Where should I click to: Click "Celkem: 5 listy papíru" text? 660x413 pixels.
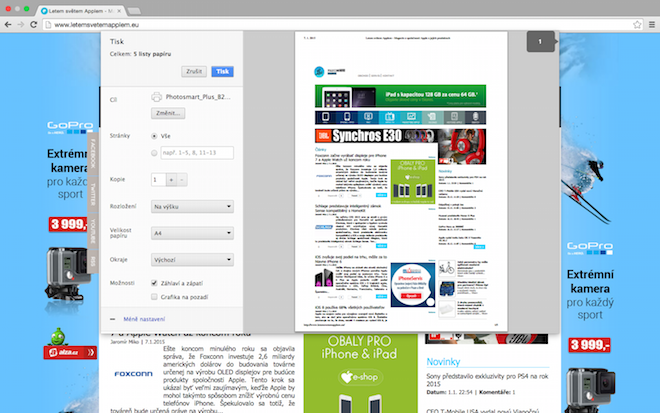pyautogui.click(x=140, y=54)
